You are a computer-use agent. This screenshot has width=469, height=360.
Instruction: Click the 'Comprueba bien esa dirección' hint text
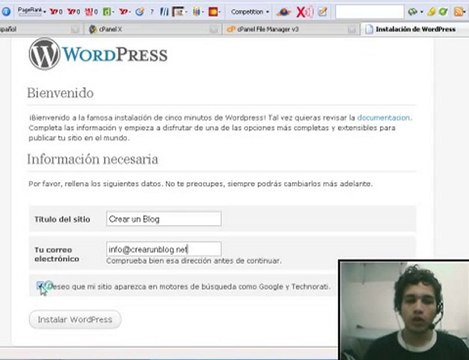194,261
